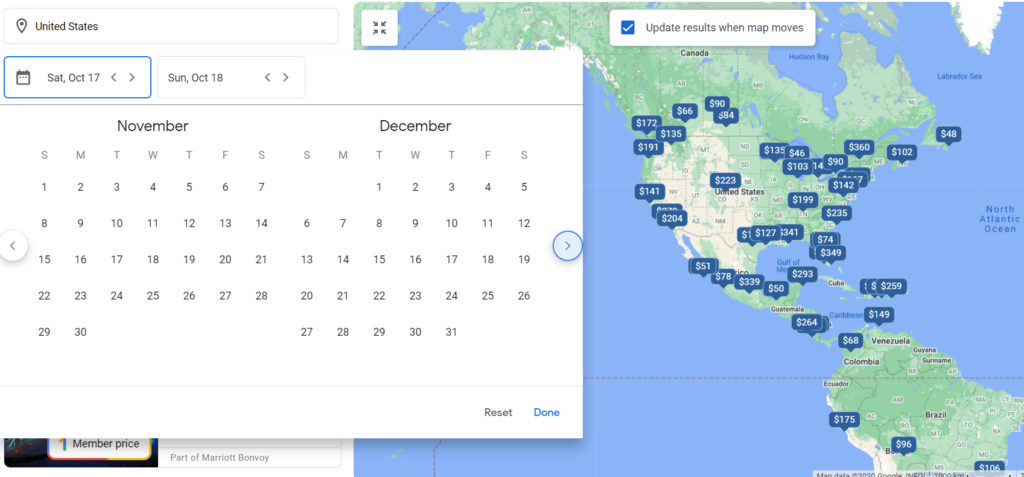Select the $259 price pin in the Caribbean

click(891, 286)
